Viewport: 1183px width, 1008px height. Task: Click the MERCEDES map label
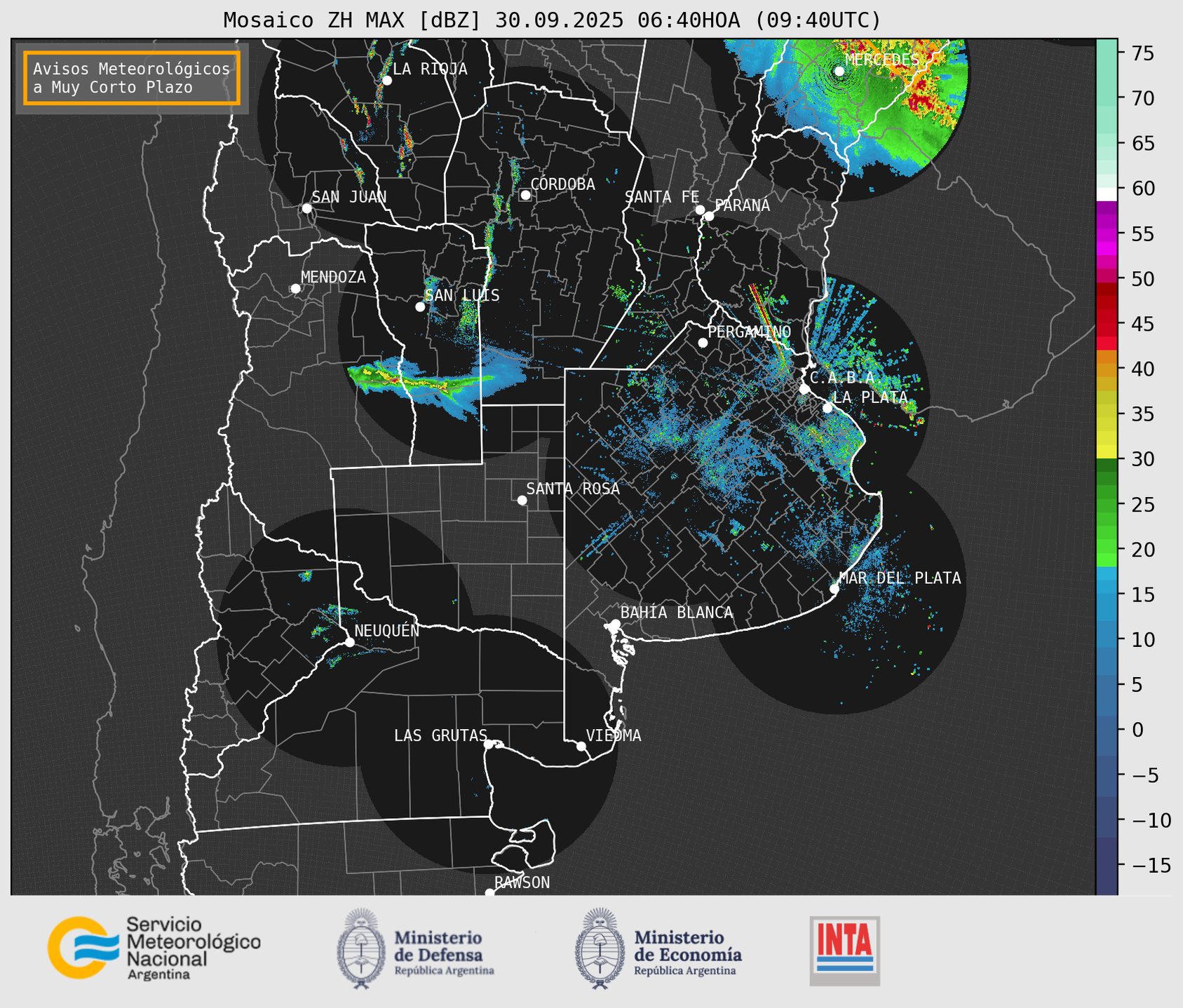881,60
